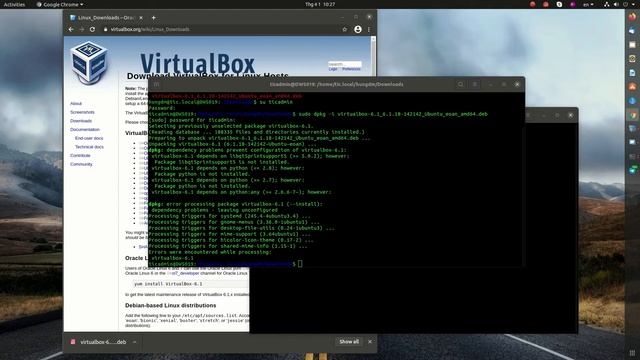Launch Firefox from the dock
The image size is (640, 360).
(x=632, y=17)
